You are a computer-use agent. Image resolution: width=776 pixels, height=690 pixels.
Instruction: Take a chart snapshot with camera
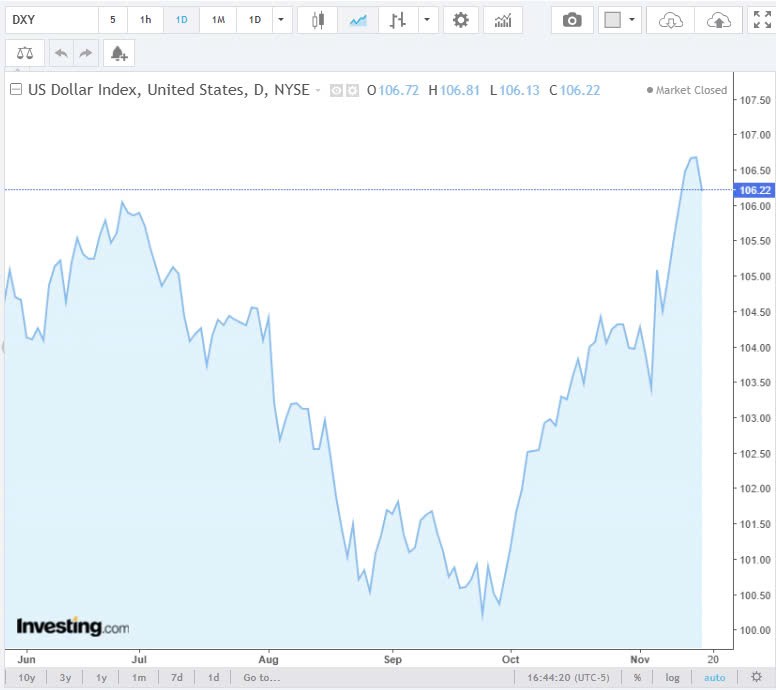572,20
